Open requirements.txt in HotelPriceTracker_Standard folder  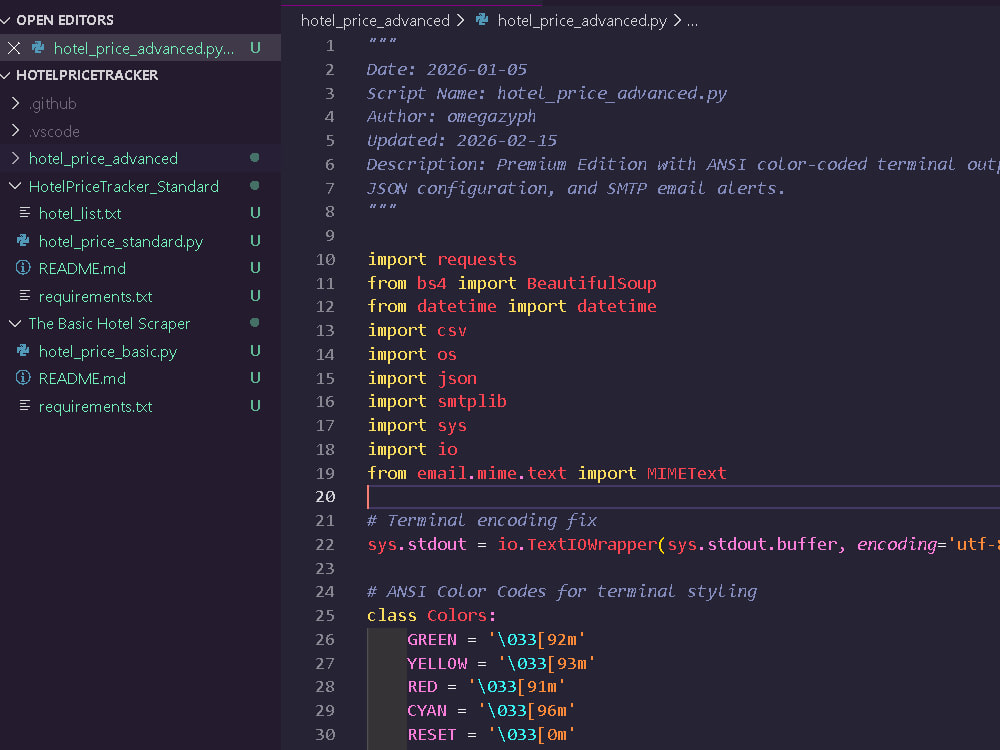point(96,297)
